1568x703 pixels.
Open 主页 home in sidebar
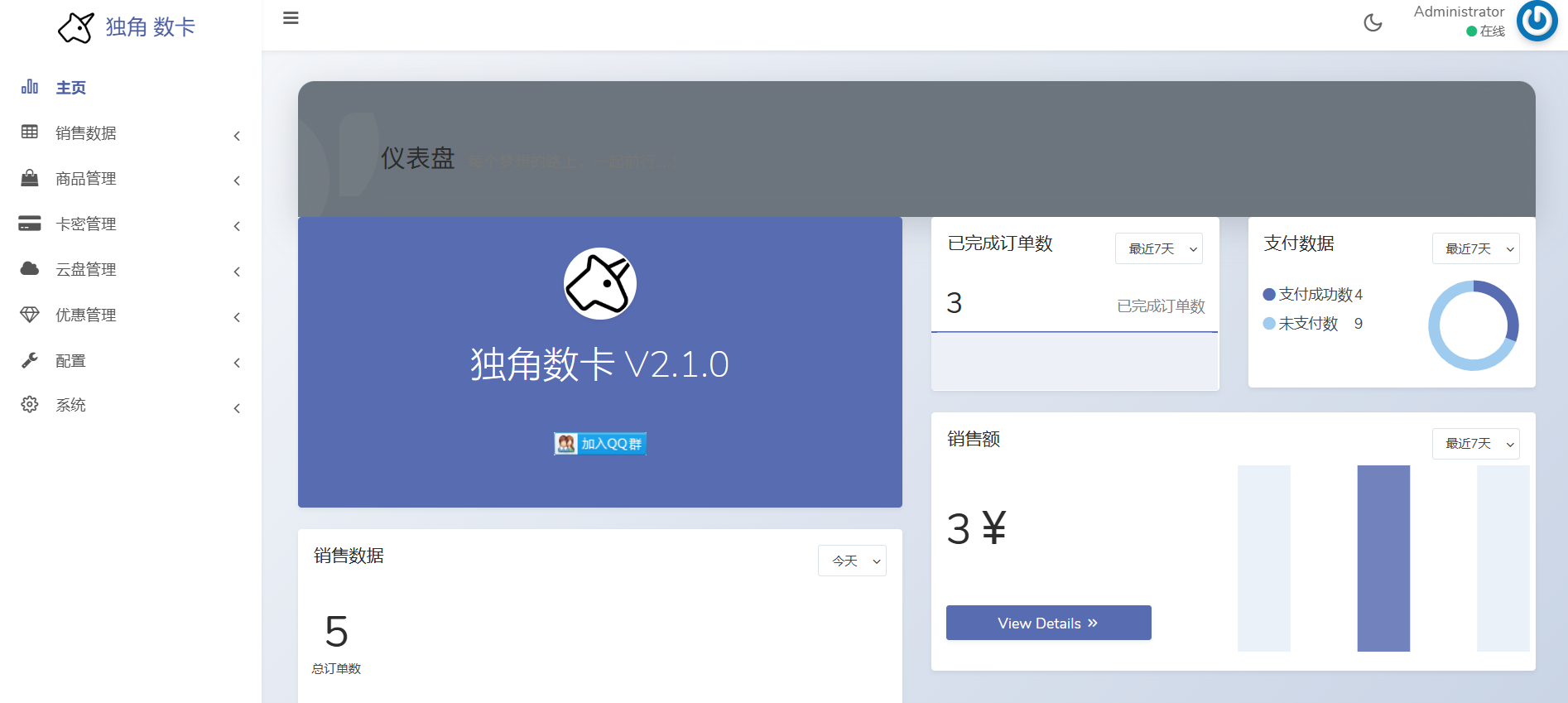point(70,88)
